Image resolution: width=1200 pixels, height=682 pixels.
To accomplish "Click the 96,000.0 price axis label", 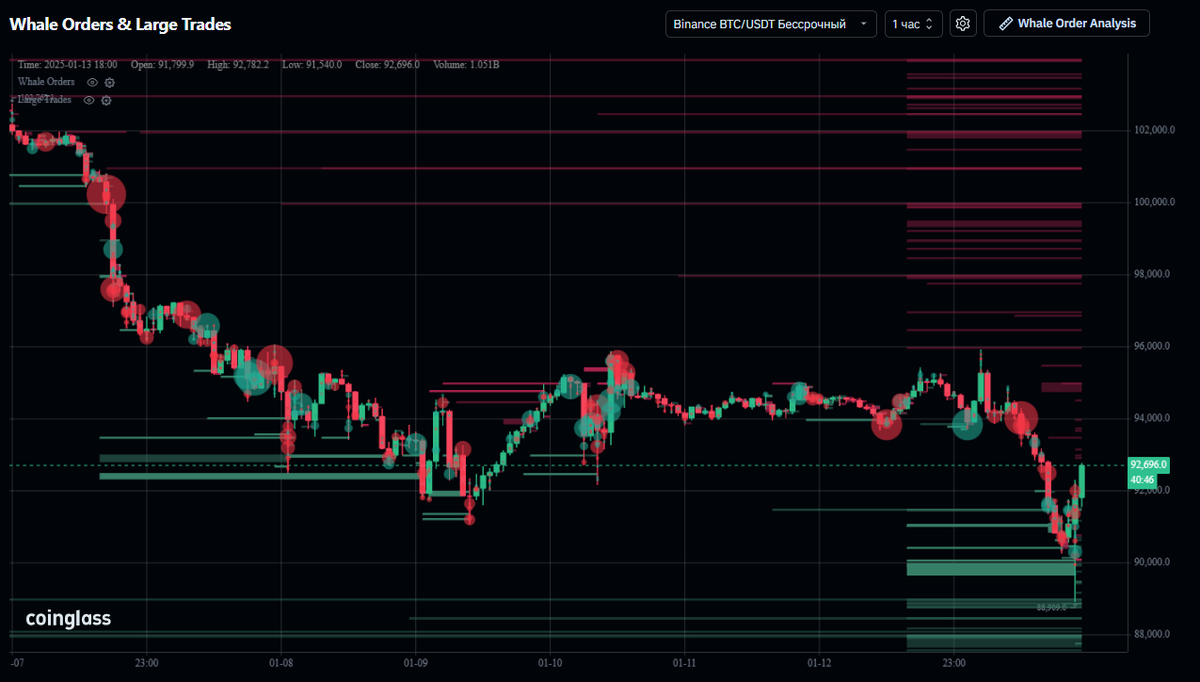I will [x=1152, y=346].
